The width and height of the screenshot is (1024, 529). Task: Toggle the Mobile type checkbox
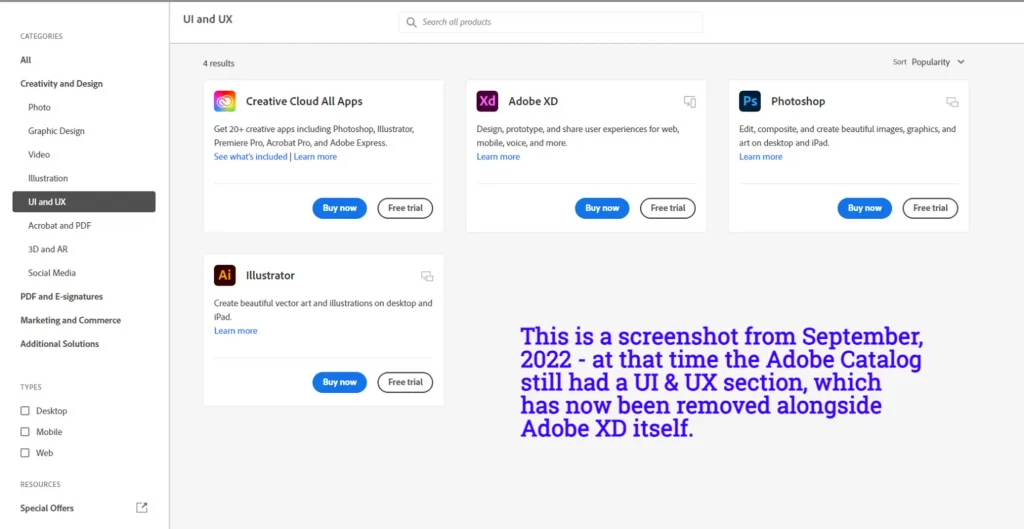(26, 432)
